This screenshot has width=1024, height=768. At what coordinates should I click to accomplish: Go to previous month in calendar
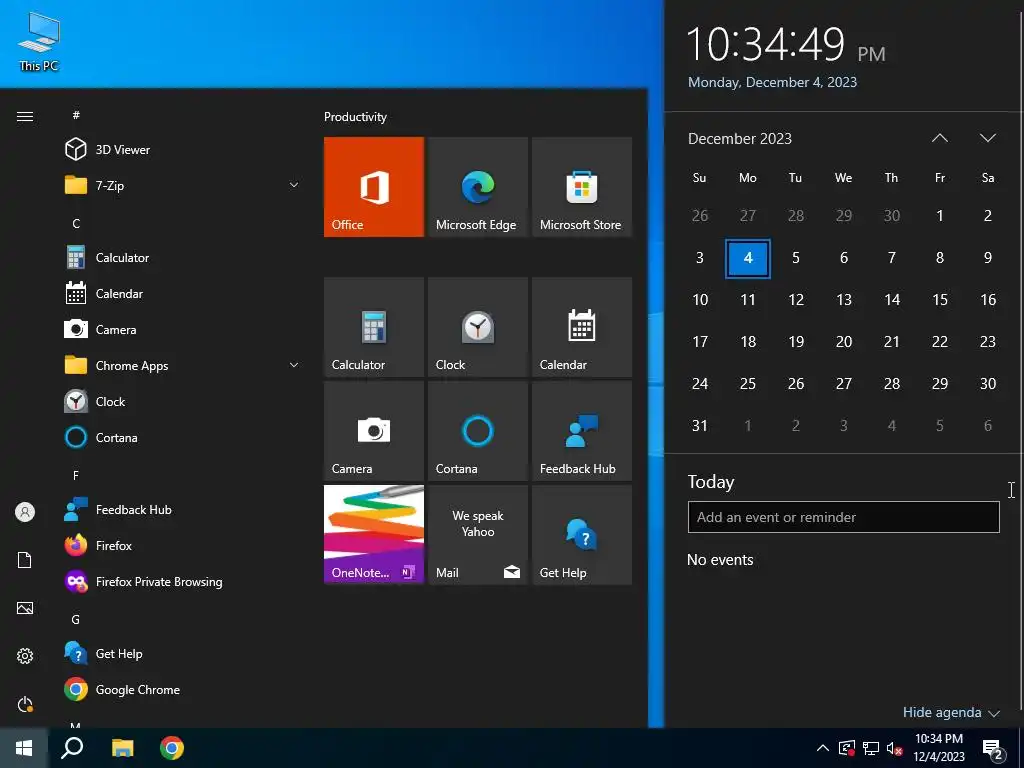(940, 138)
